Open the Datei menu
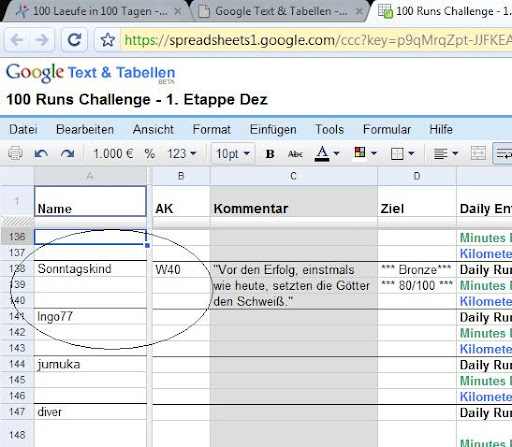 point(23,129)
